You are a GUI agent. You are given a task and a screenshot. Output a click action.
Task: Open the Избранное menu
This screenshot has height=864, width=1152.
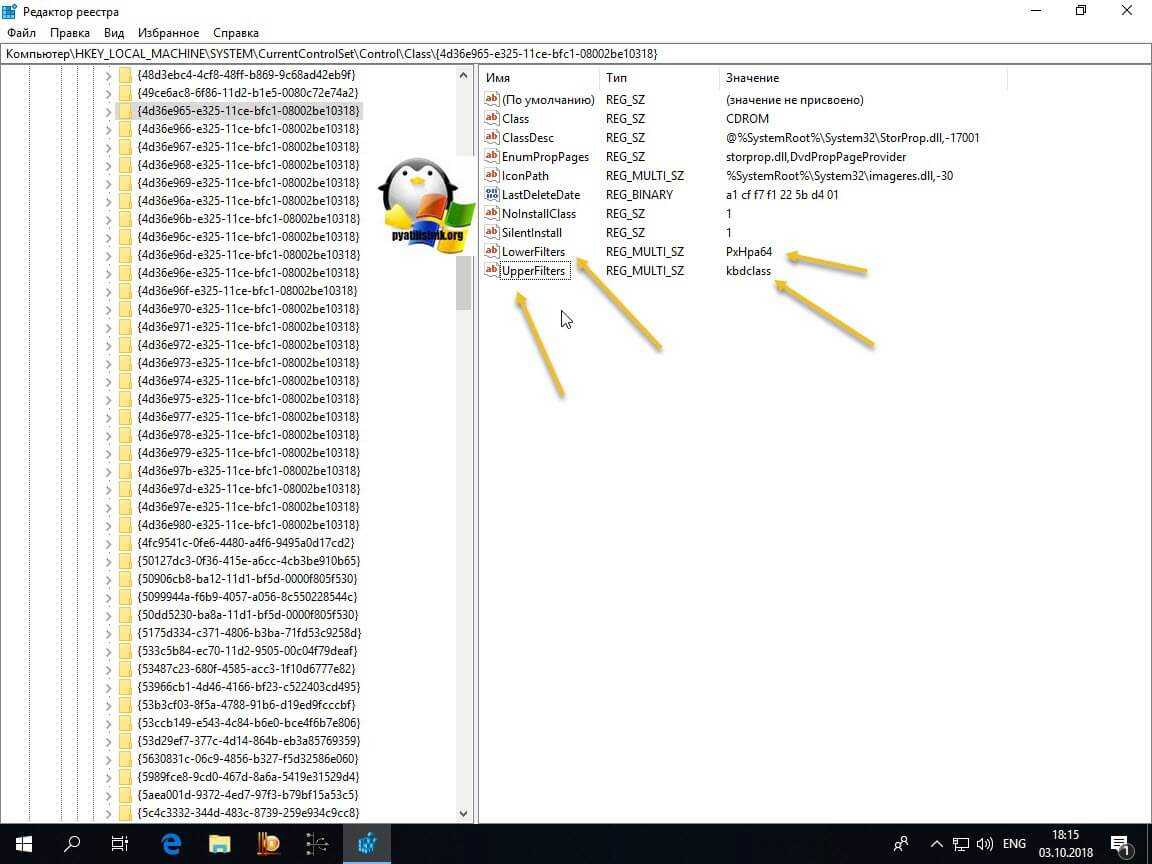[x=168, y=33]
